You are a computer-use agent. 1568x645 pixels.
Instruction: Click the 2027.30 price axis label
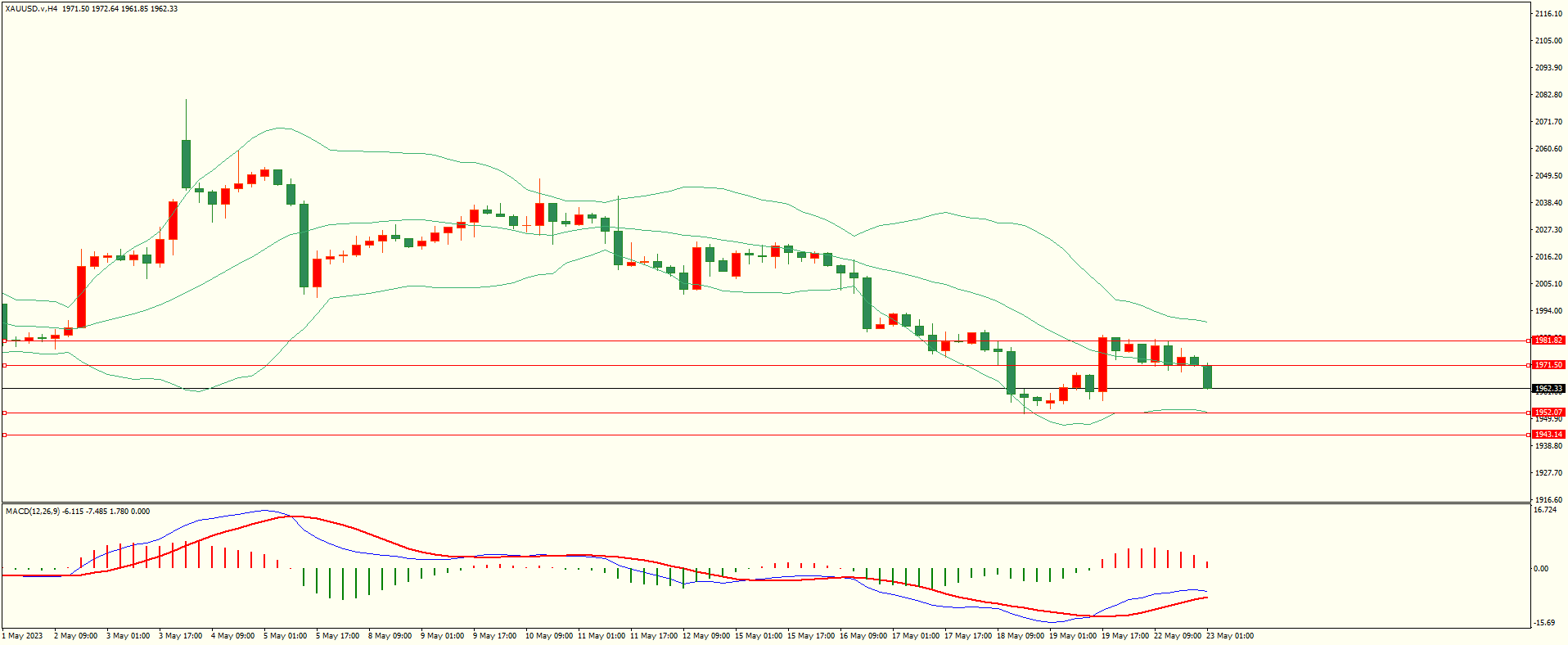pos(1549,230)
